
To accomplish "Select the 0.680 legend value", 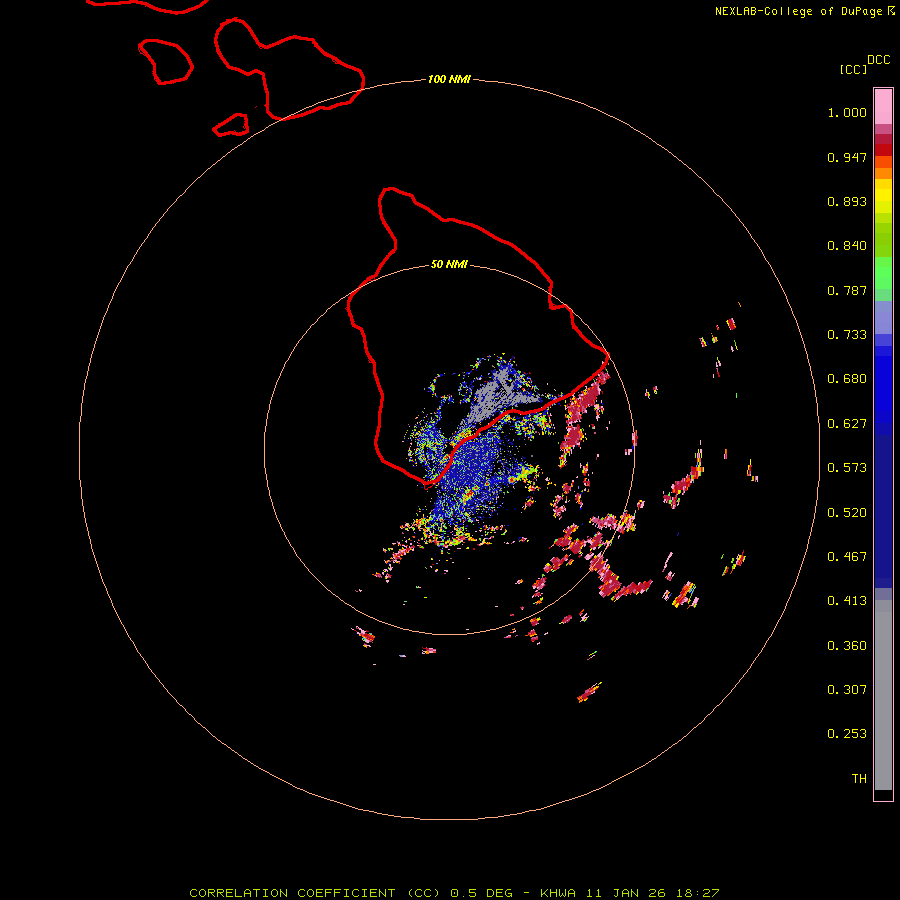I will point(847,379).
